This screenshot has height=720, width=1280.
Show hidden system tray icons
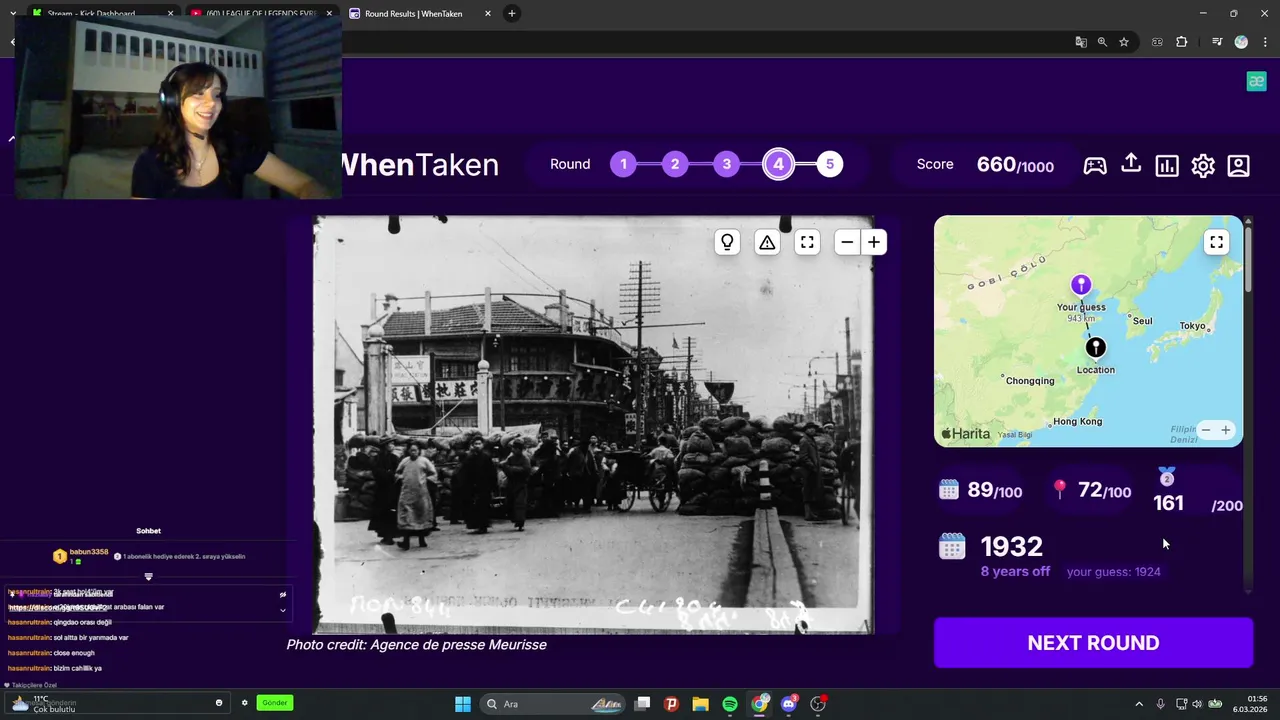pyautogui.click(x=1138, y=704)
